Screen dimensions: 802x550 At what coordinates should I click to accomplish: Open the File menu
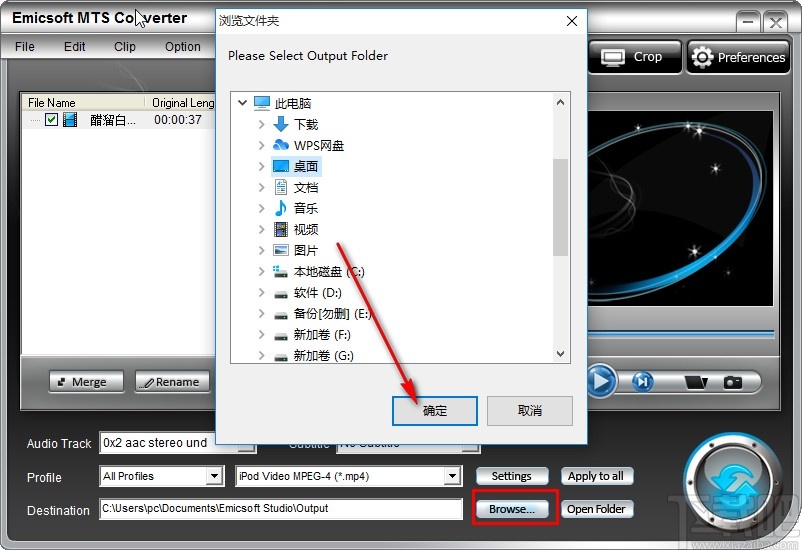(25, 47)
